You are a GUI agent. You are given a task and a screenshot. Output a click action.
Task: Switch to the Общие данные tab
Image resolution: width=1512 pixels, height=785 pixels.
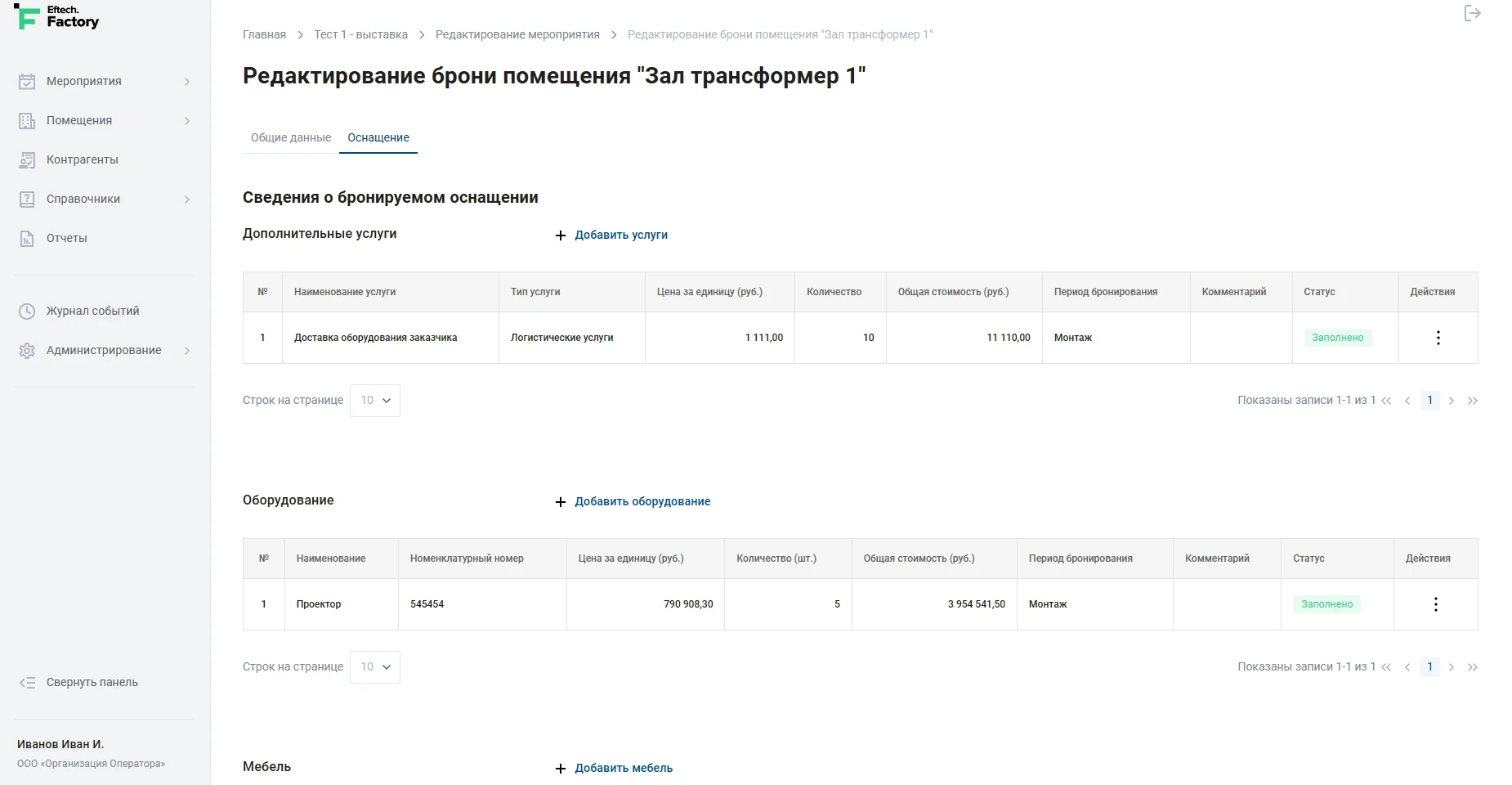pyautogui.click(x=291, y=137)
